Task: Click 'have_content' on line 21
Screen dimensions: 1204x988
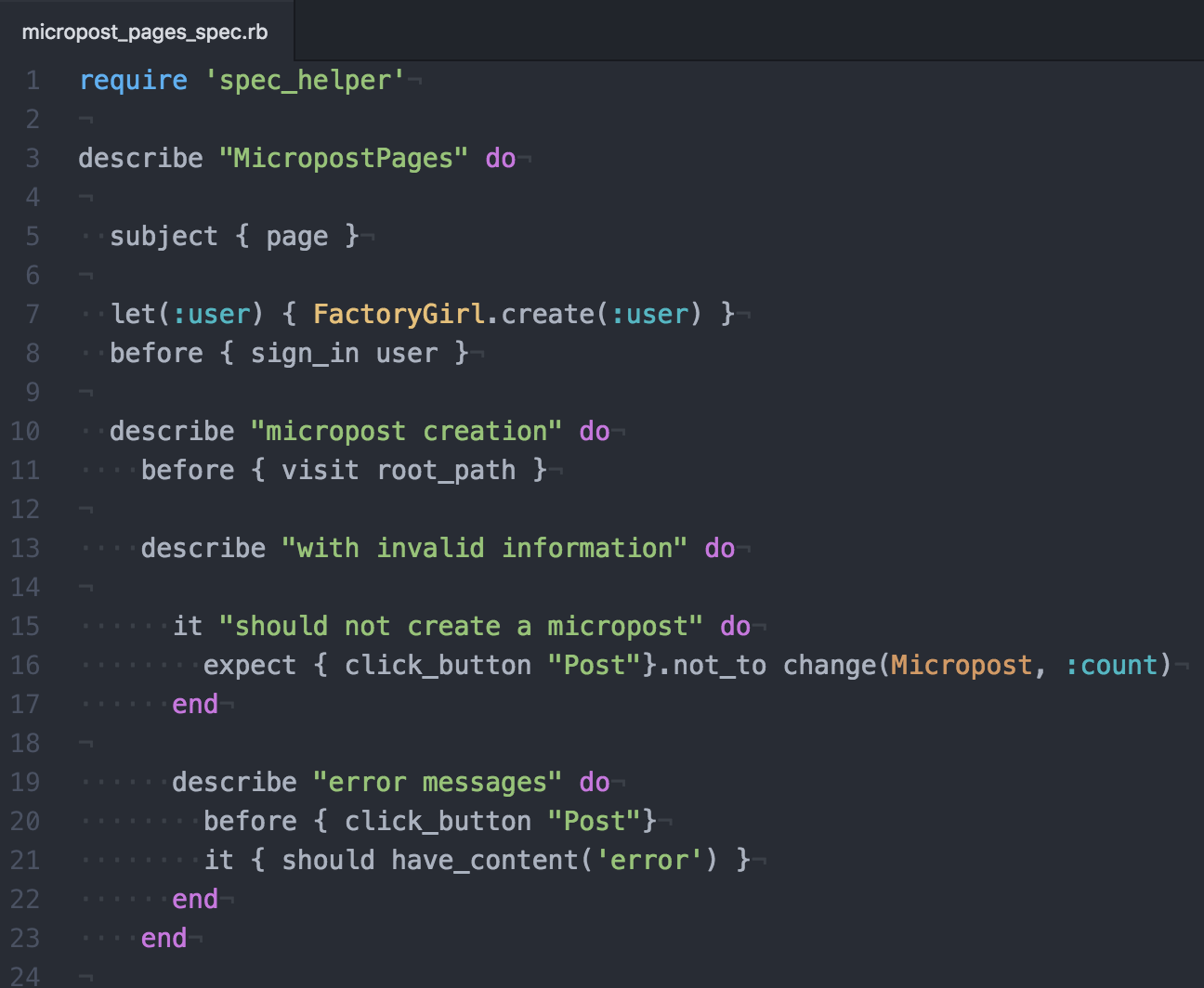Action: [485, 861]
